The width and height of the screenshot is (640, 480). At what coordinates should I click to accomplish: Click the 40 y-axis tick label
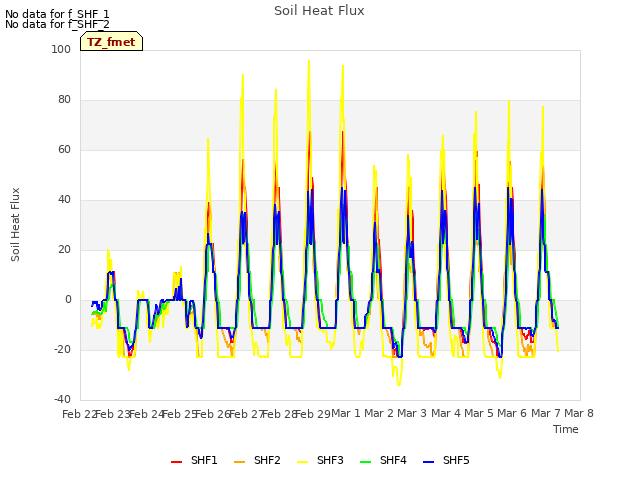click(x=64, y=200)
